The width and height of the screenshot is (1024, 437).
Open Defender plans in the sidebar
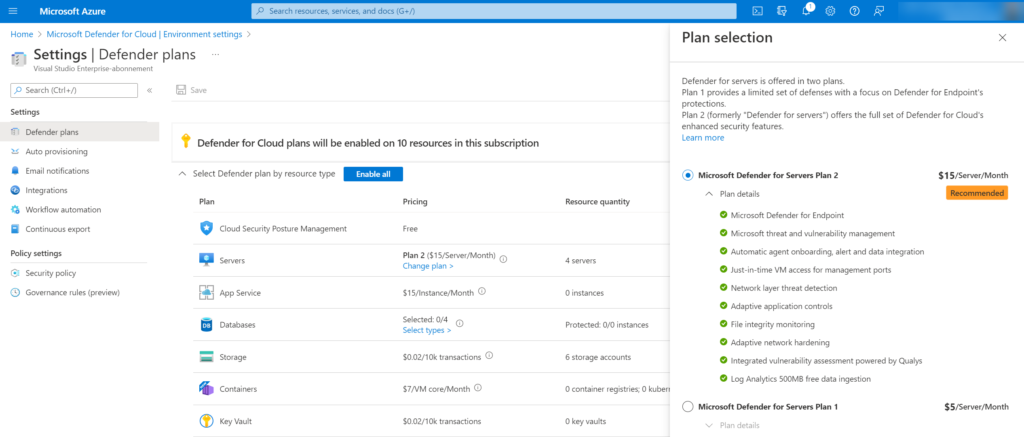79,132
